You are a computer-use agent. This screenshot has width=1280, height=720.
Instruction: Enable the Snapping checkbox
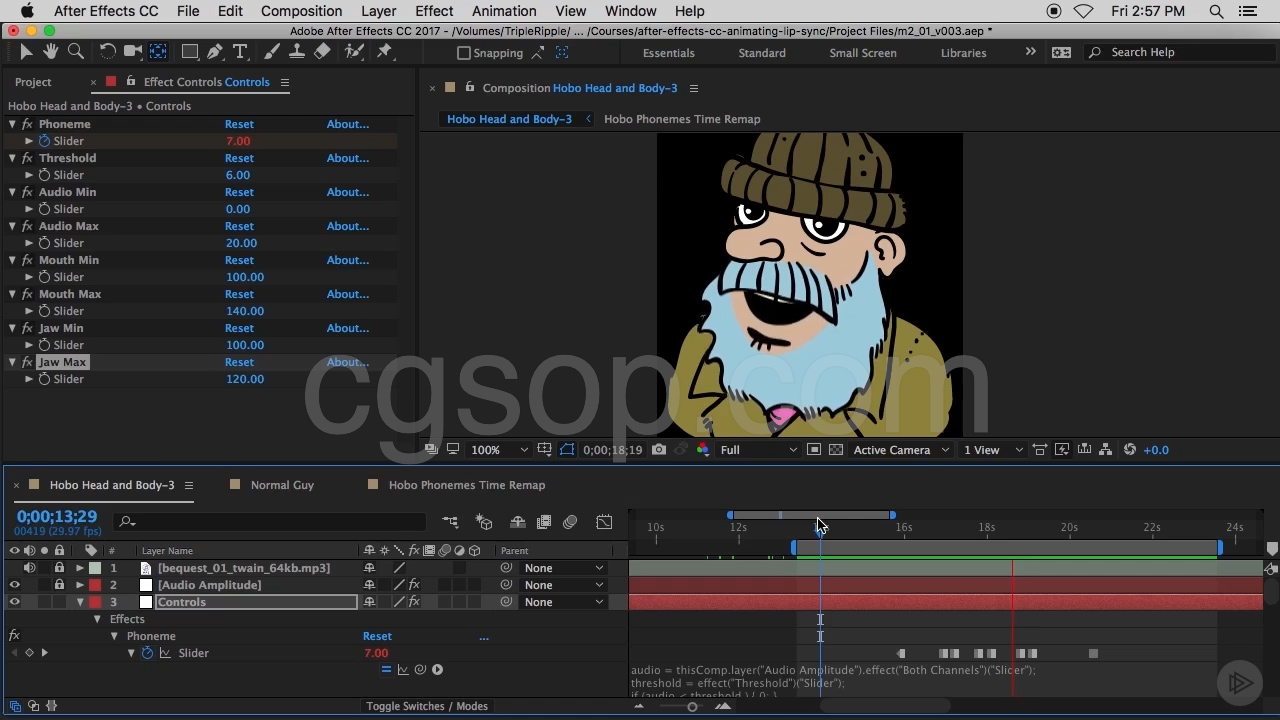(x=464, y=53)
